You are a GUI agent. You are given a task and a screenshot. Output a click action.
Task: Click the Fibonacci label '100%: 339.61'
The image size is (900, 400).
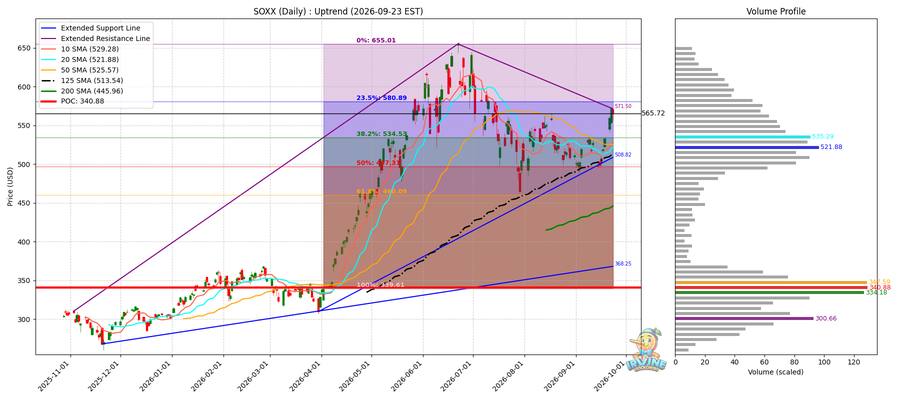(x=380, y=284)
